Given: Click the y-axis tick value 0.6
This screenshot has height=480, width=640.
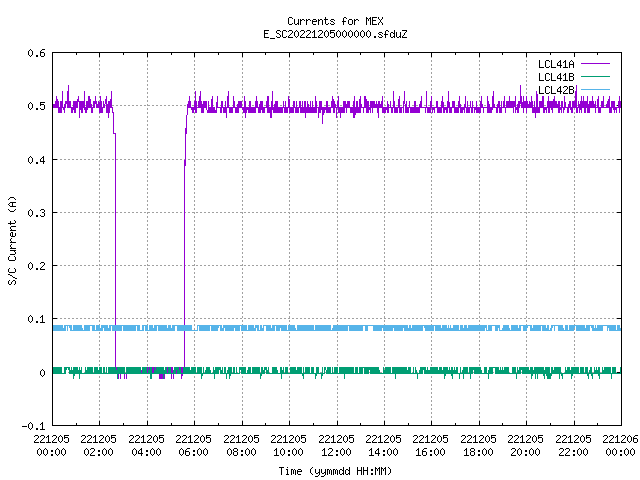Looking at the screenshot, I should (36, 53).
